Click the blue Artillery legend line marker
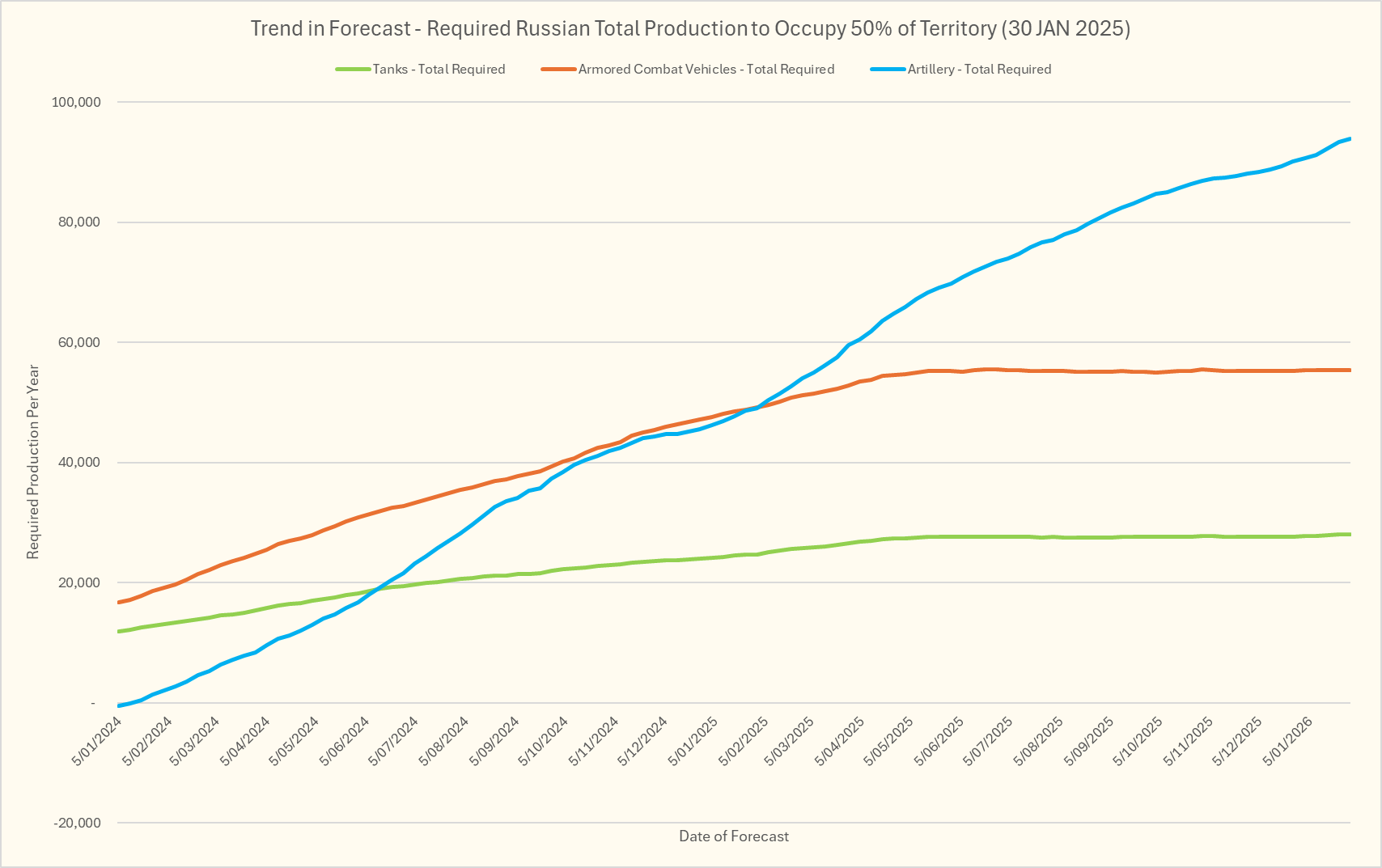 pyautogui.click(x=888, y=70)
